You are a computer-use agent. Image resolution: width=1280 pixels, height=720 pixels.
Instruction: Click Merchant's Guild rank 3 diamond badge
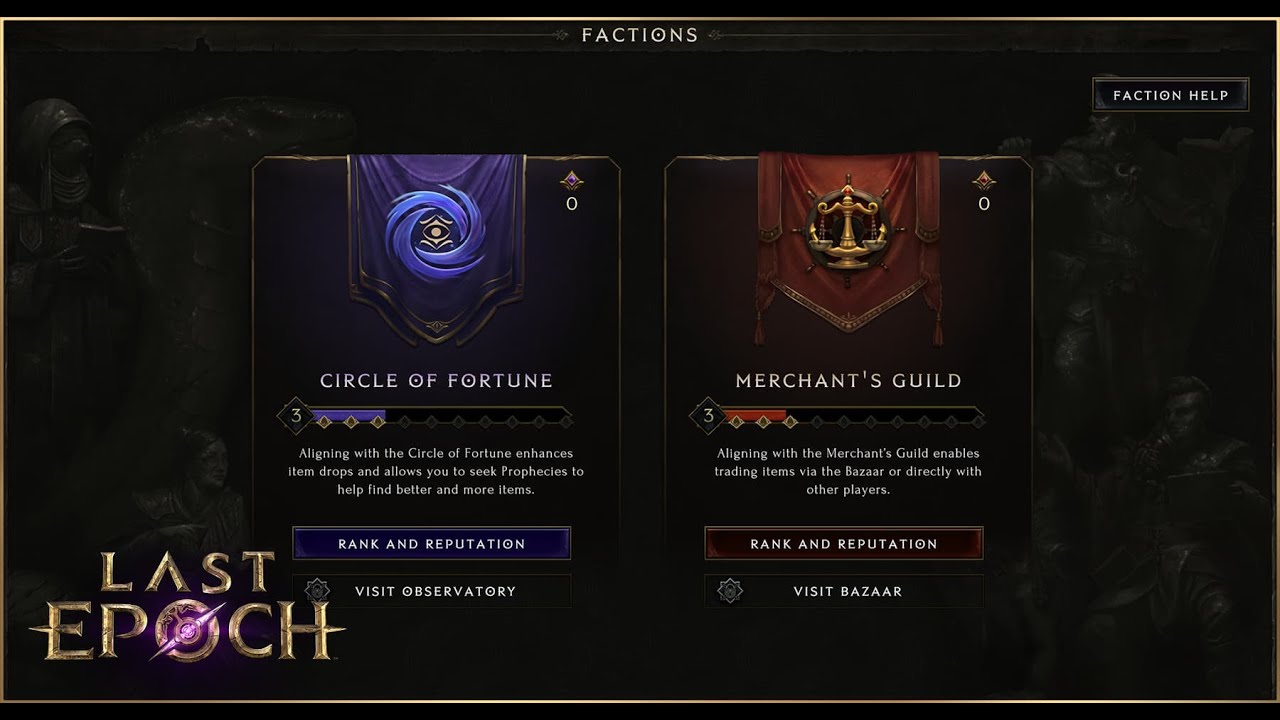click(x=708, y=416)
